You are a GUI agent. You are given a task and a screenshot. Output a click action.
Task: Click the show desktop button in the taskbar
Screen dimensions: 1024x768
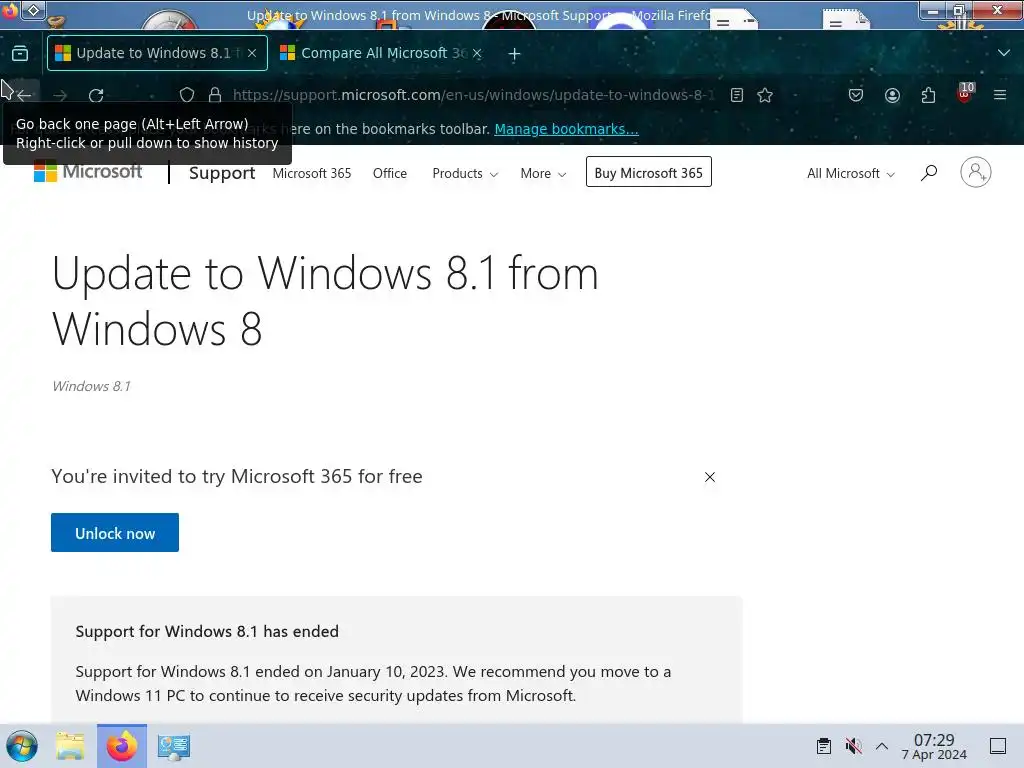tap(998, 746)
